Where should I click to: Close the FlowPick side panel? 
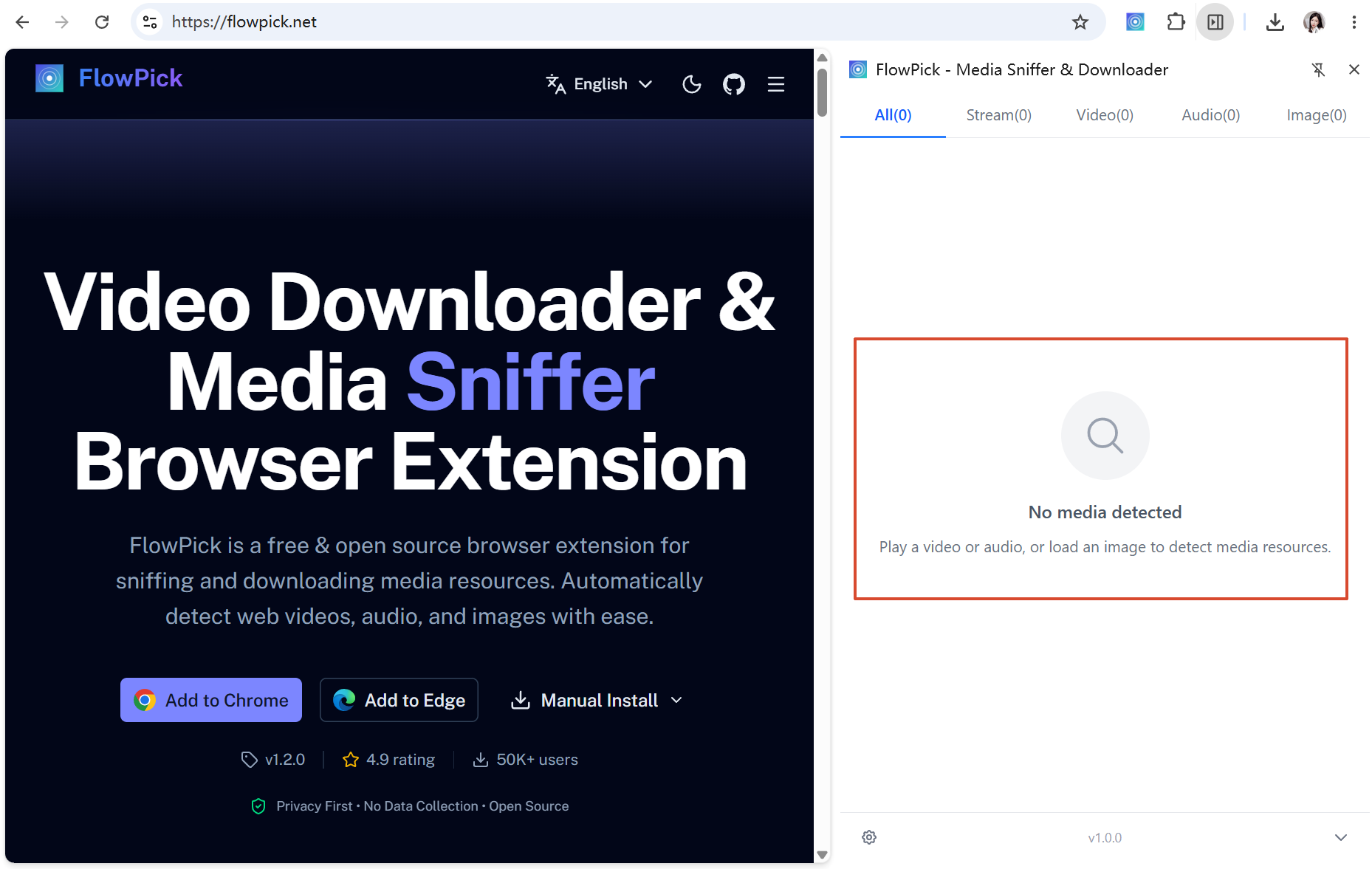coord(1354,69)
